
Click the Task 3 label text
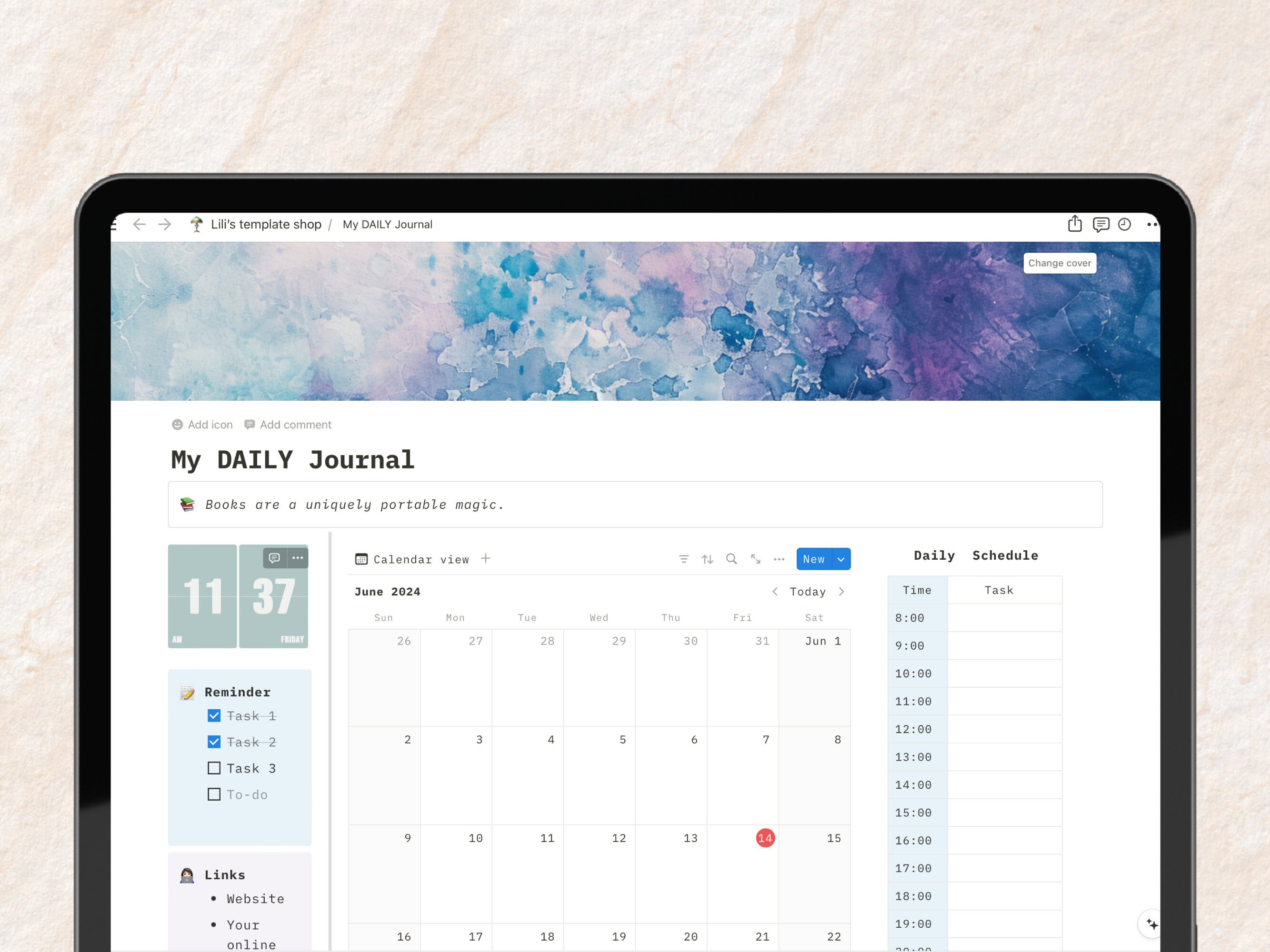pyautogui.click(x=251, y=768)
